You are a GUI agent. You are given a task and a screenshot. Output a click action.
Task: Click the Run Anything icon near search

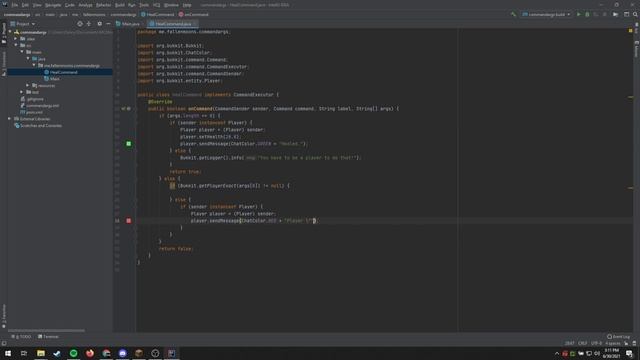(627, 14)
